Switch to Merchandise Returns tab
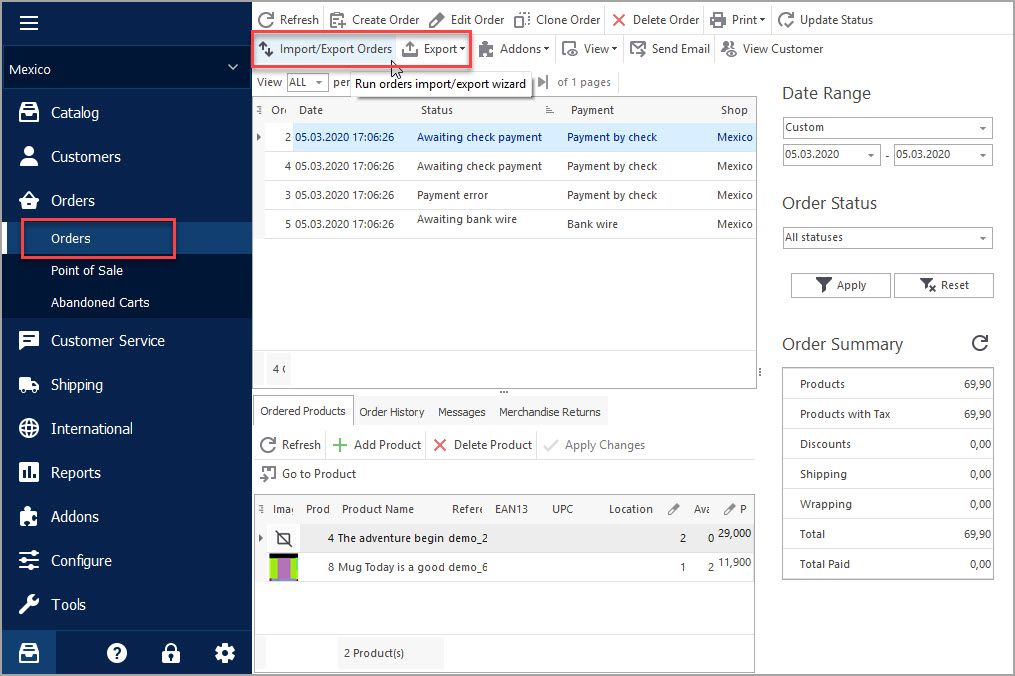This screenshot has height=676, width=1015. point(550,412)
